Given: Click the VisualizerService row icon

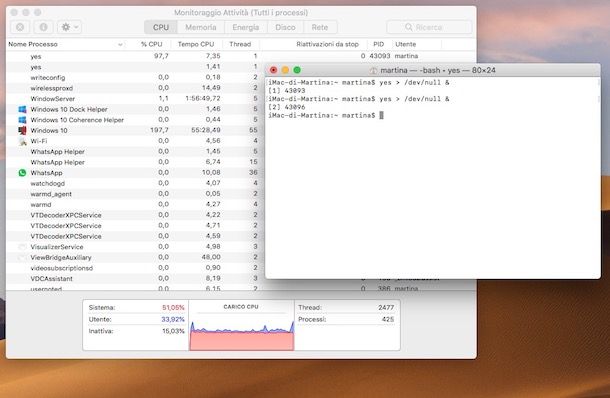Looking at the screenshot, I should pyautogui.click(x=23, y=247).
